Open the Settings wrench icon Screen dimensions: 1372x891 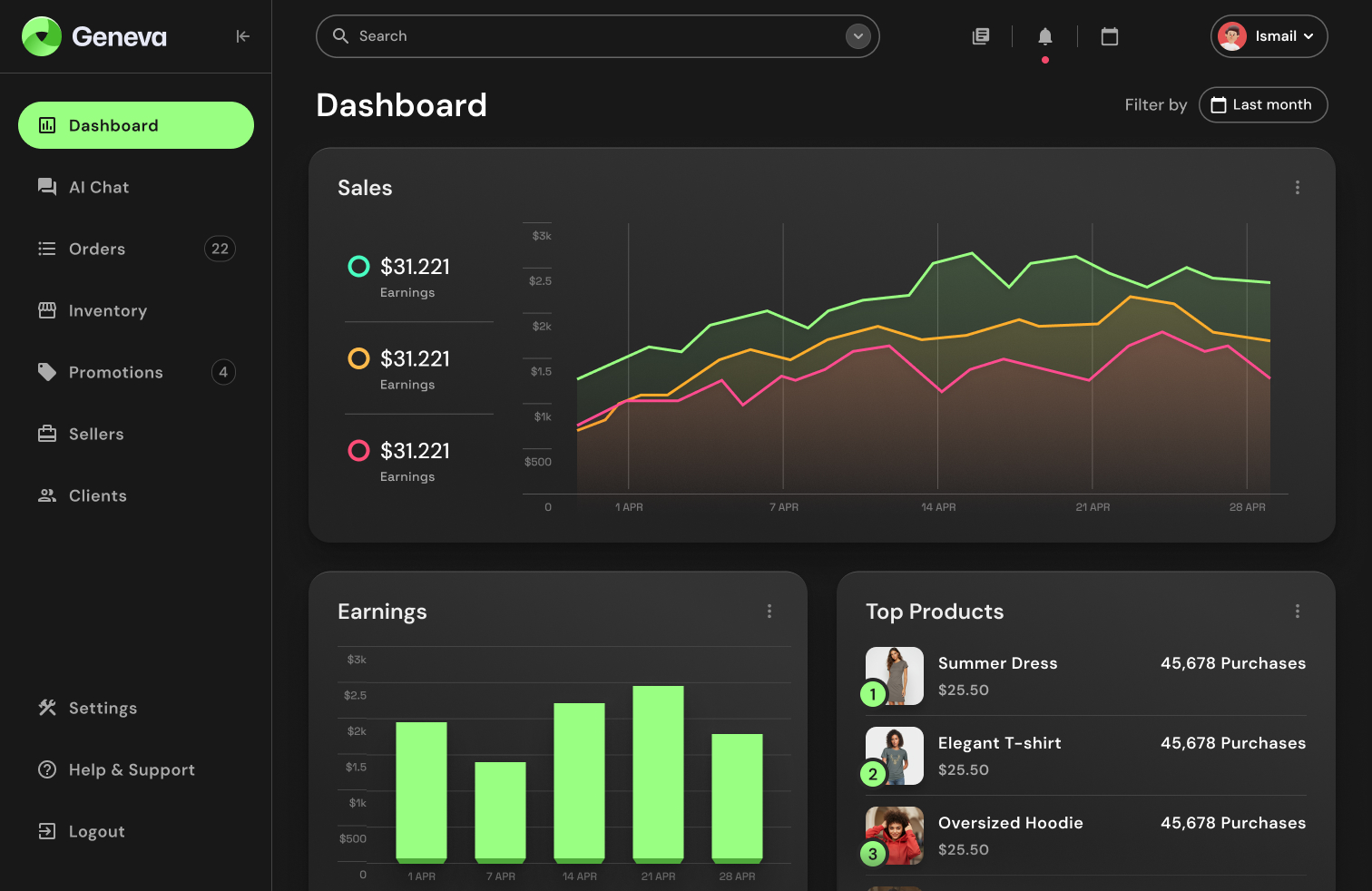[46, 708]
